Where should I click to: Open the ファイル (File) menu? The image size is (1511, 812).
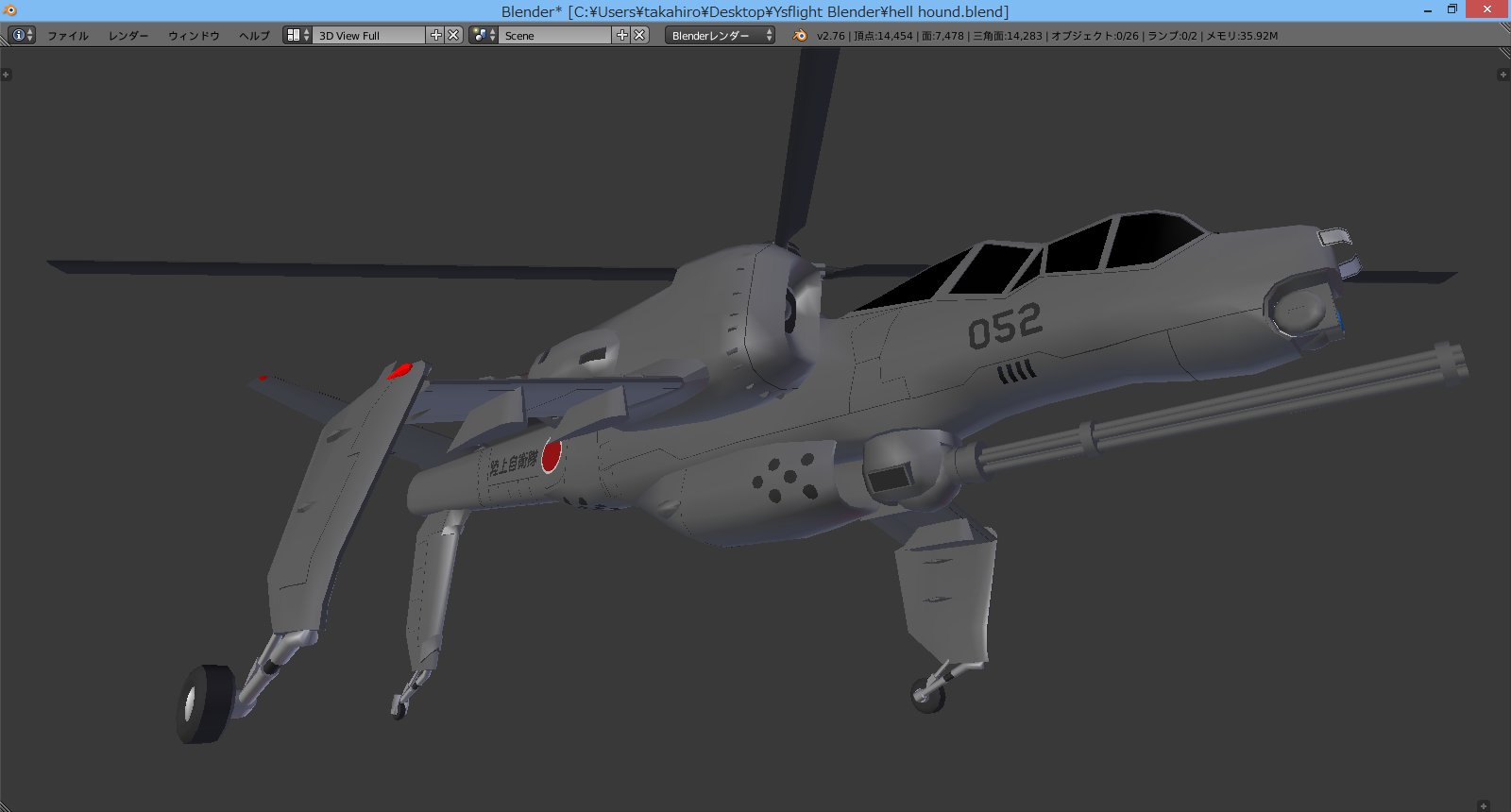(x=68, y=36)
